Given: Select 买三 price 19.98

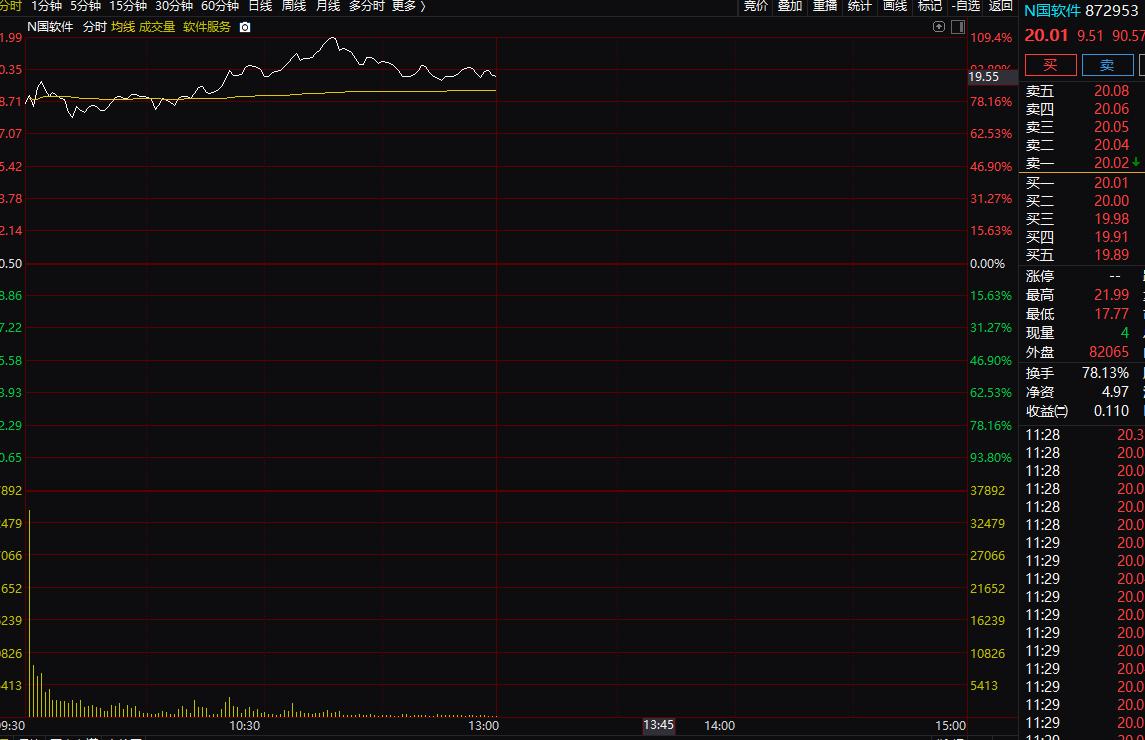Looking at the screenshot, I should coord(1111,219).
